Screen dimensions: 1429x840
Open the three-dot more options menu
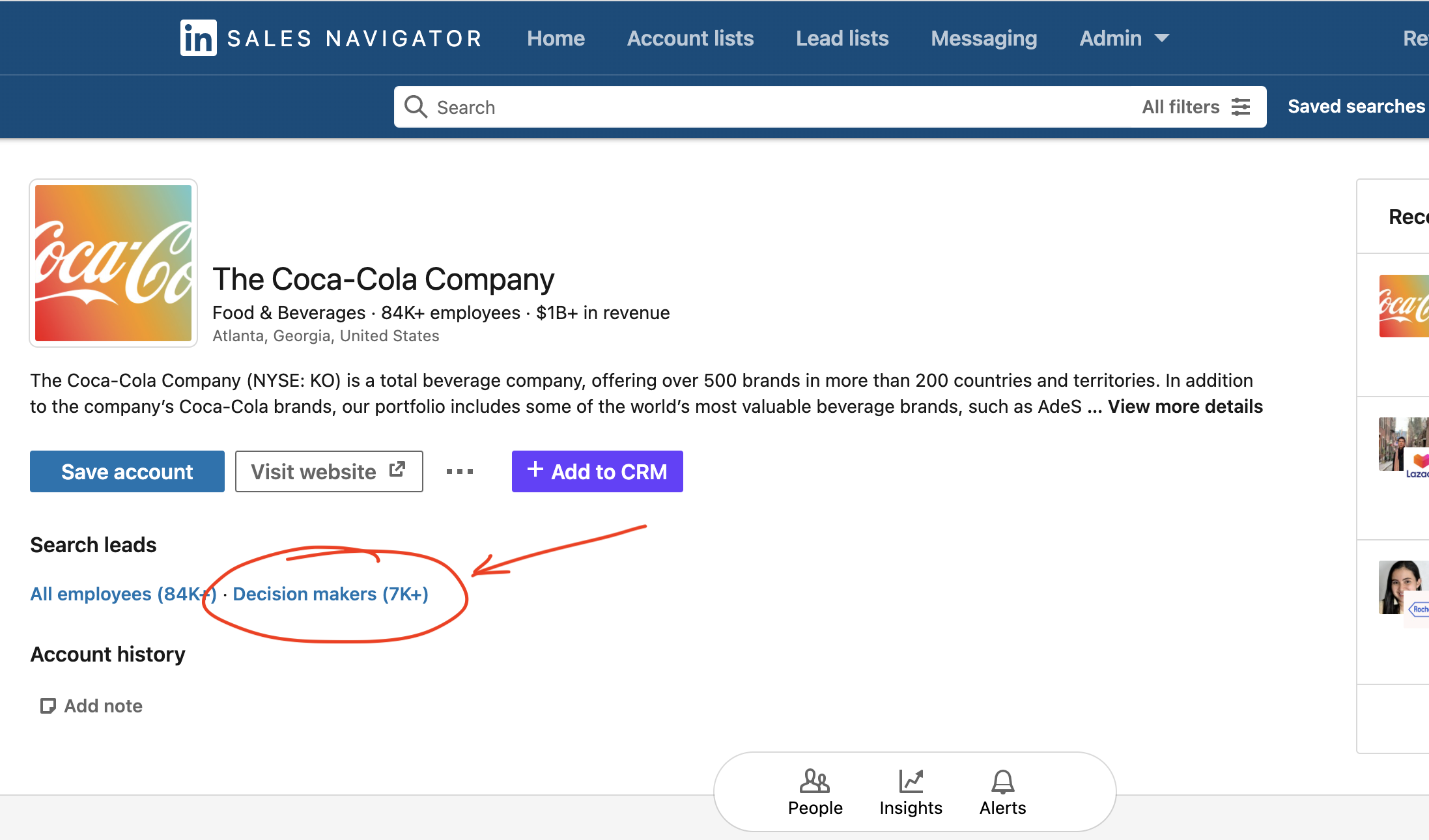(x=460, y=471)
